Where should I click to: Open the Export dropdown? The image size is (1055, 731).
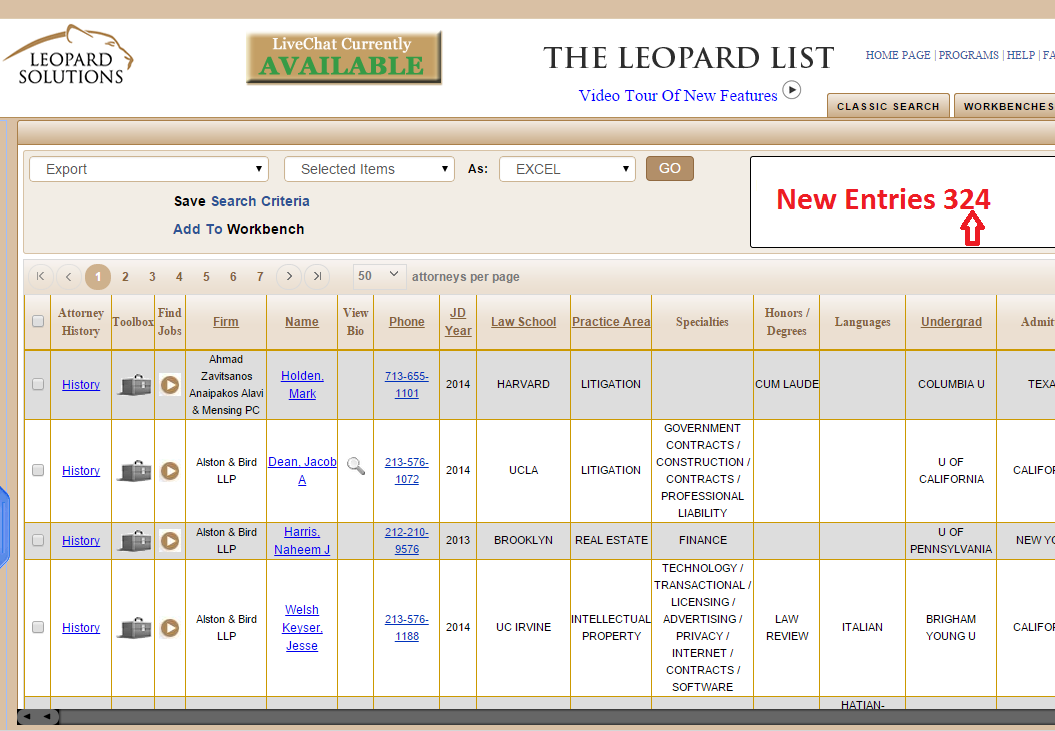[x=149, y=169]
